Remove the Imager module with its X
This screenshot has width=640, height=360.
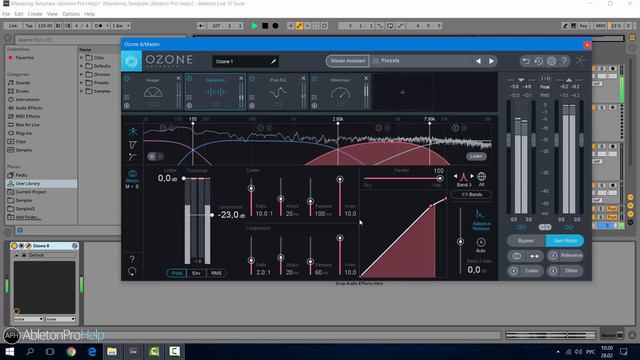(178, 78)
